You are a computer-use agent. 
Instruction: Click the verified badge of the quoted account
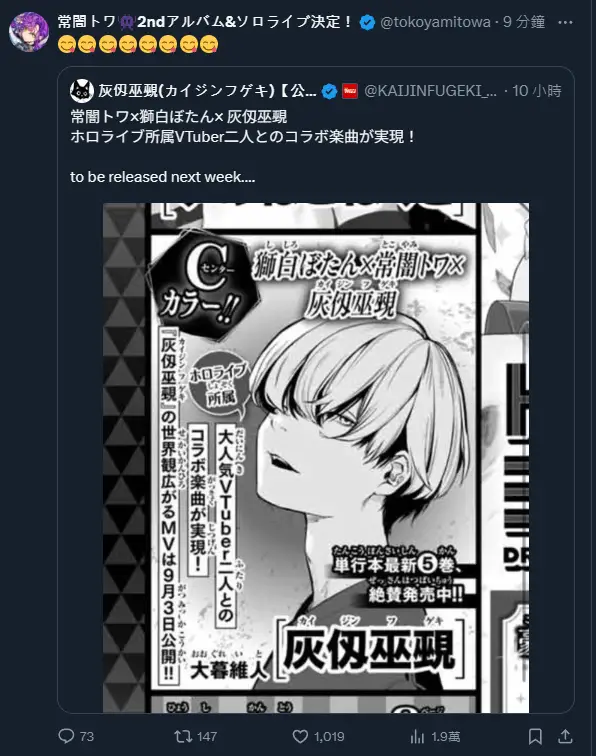(x=329, y=91)
